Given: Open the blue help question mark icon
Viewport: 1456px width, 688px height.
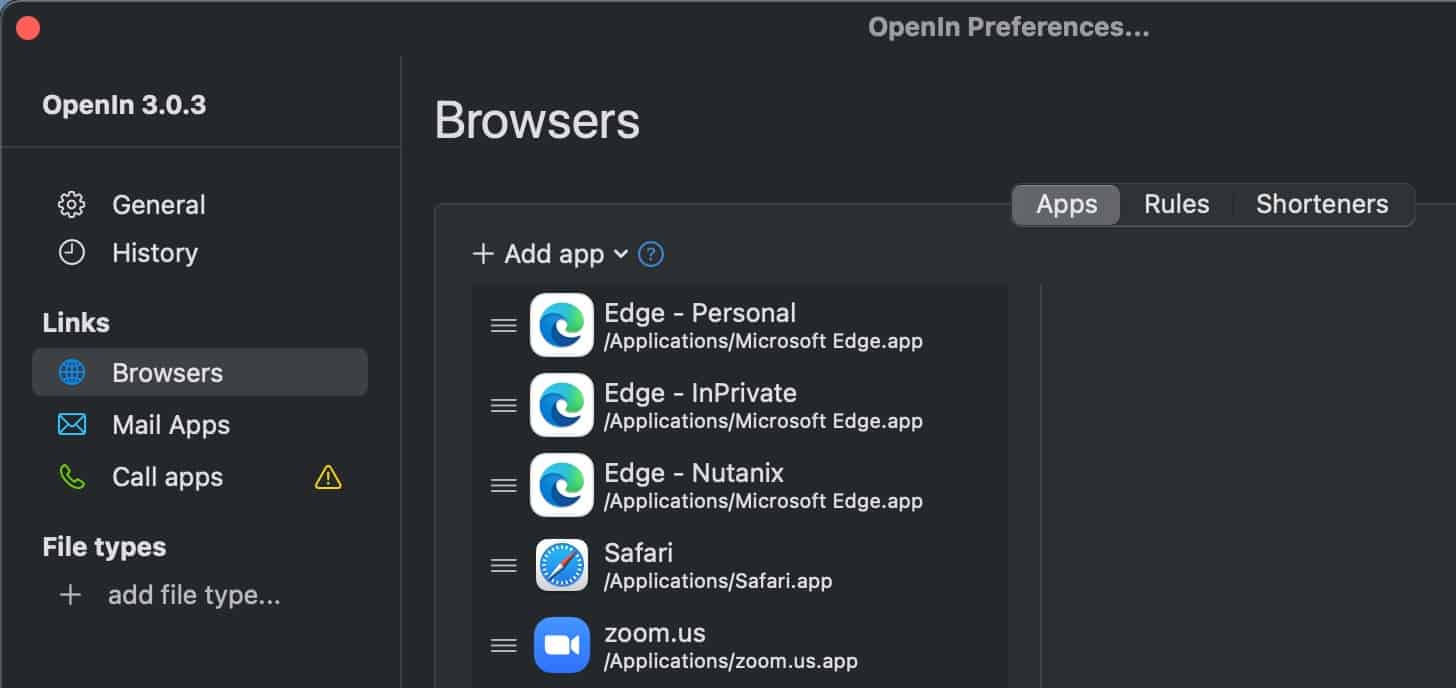Looking at the screenshot, I should click(651, 254).
